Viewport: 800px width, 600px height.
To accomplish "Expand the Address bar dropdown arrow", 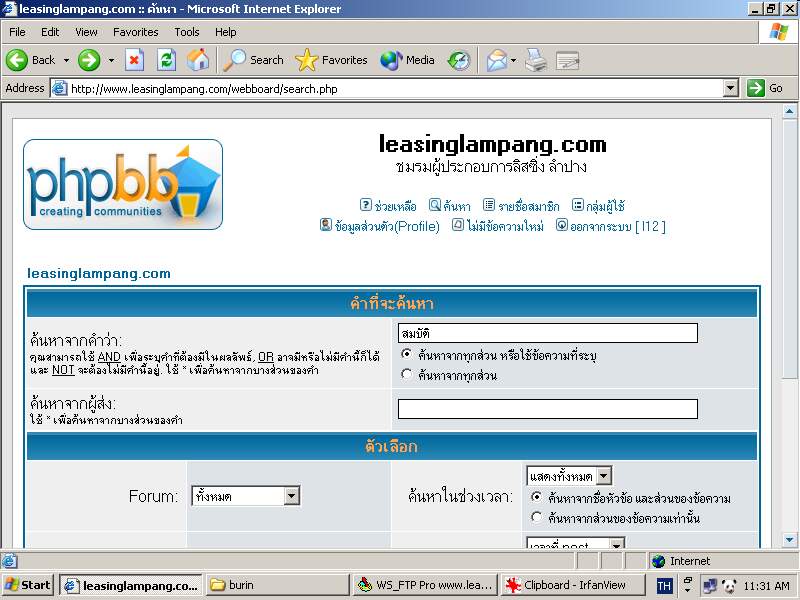I will [730, 88].
